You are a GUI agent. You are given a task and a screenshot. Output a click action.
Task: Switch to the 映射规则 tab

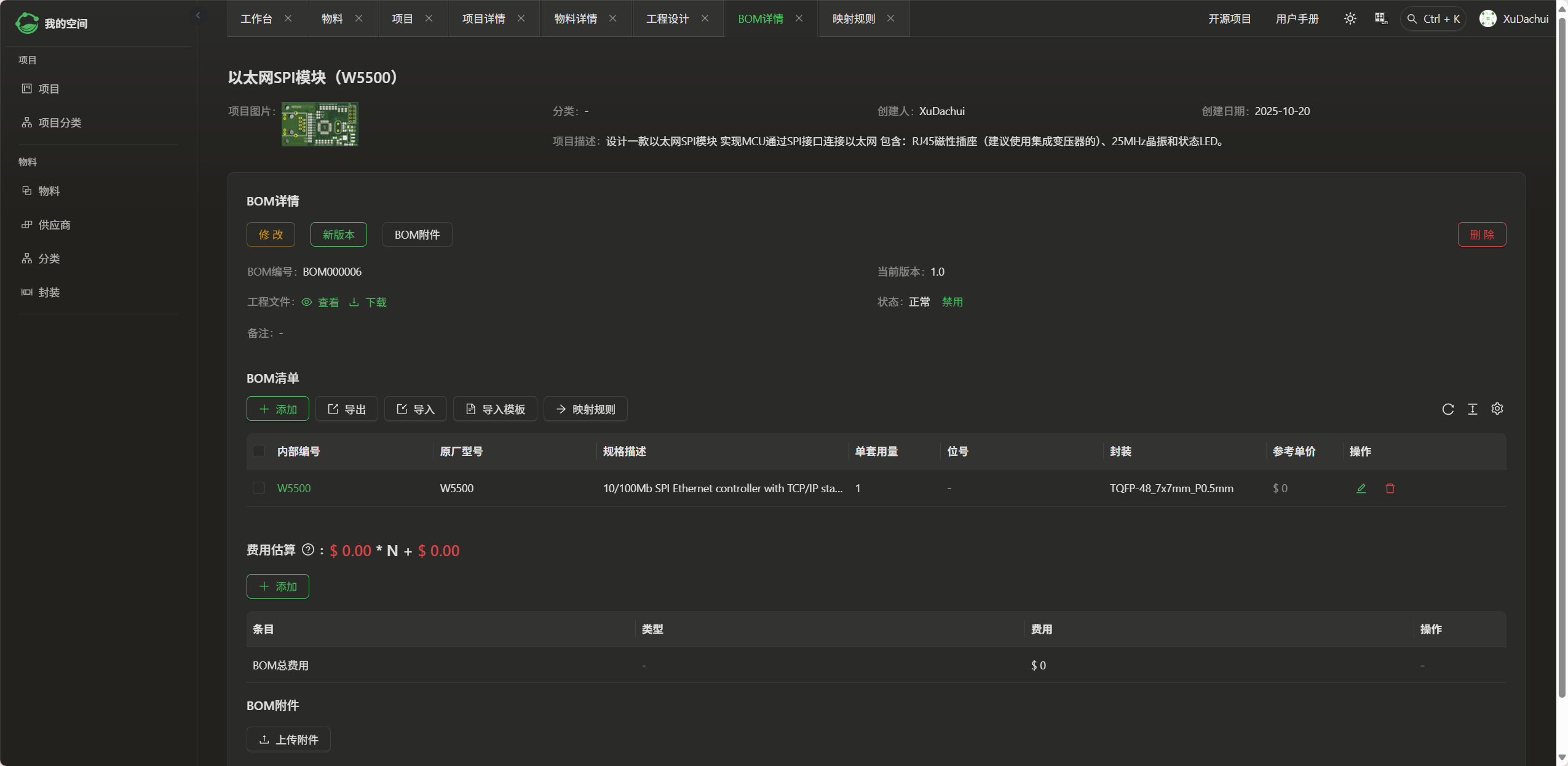[853, 18]
